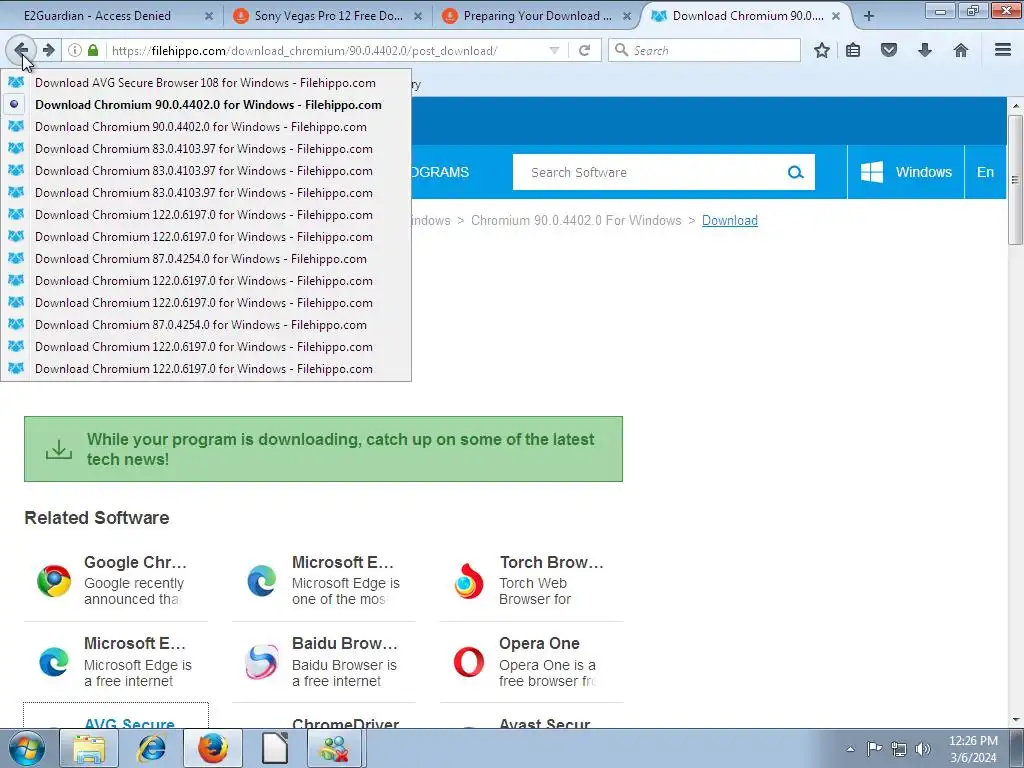
Task: Click the green downloading tech news banner
Action: pos(323,449)
